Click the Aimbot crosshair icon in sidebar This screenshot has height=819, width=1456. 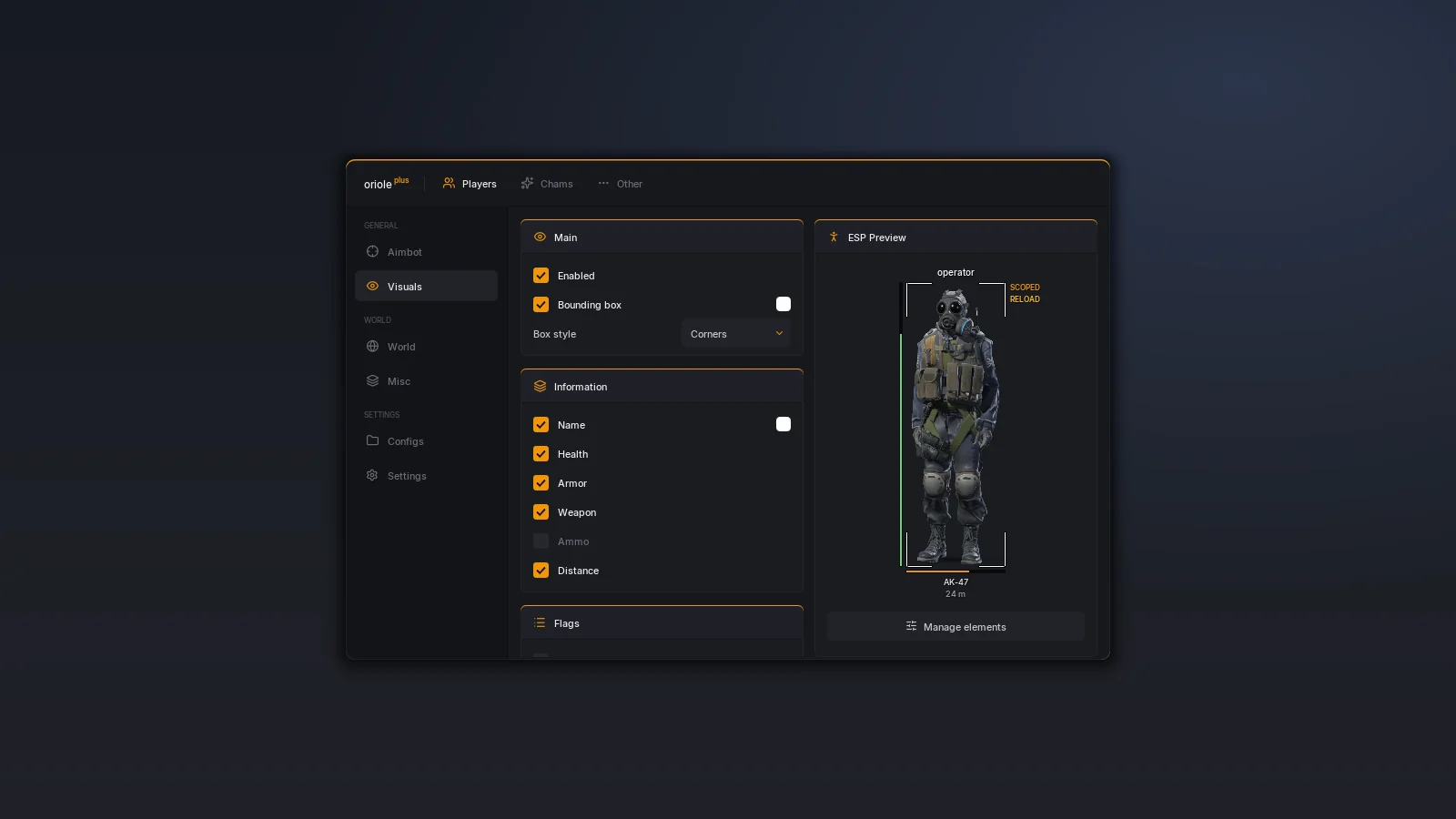point(372,252)
